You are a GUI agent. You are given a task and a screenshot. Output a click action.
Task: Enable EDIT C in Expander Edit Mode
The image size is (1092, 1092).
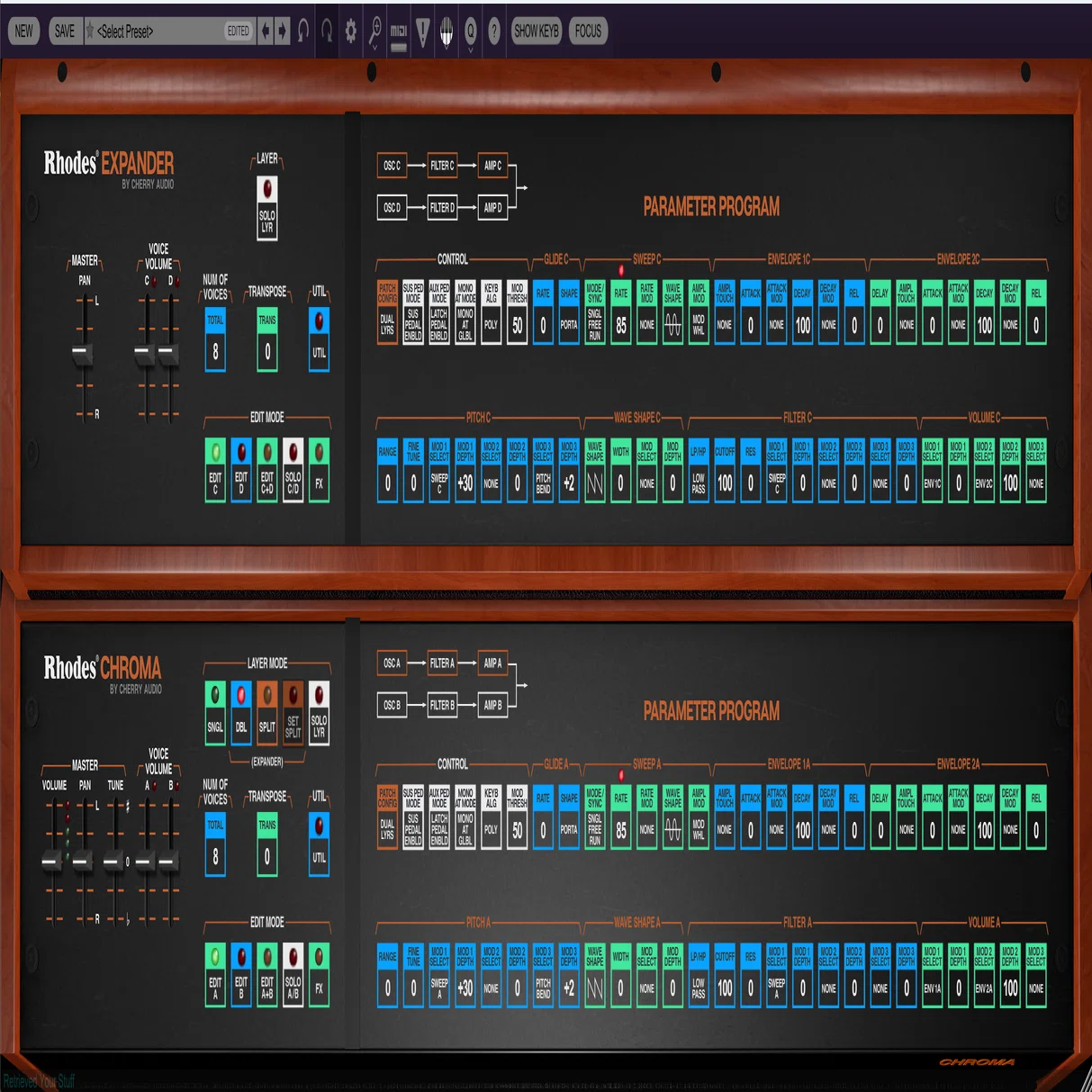[x=215, y=469]
